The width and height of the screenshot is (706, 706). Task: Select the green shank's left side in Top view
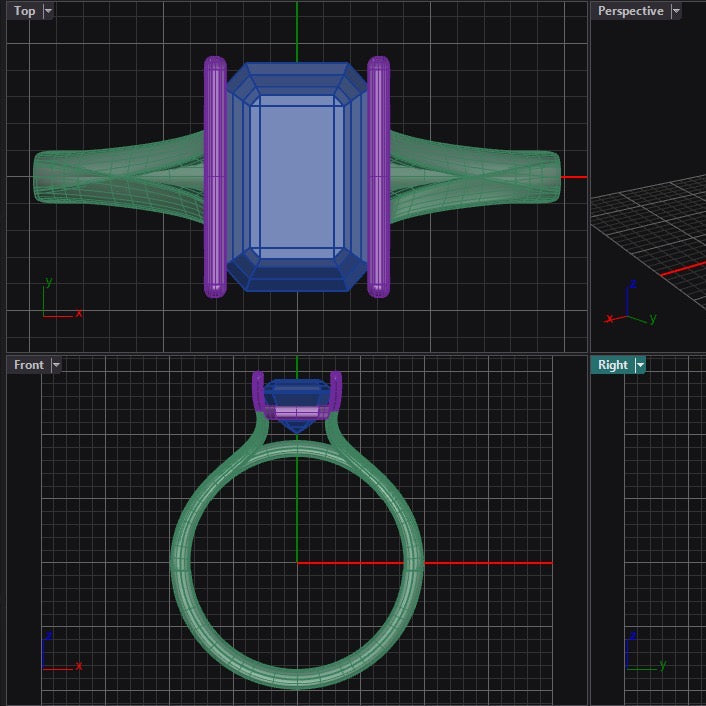[110, 180]
